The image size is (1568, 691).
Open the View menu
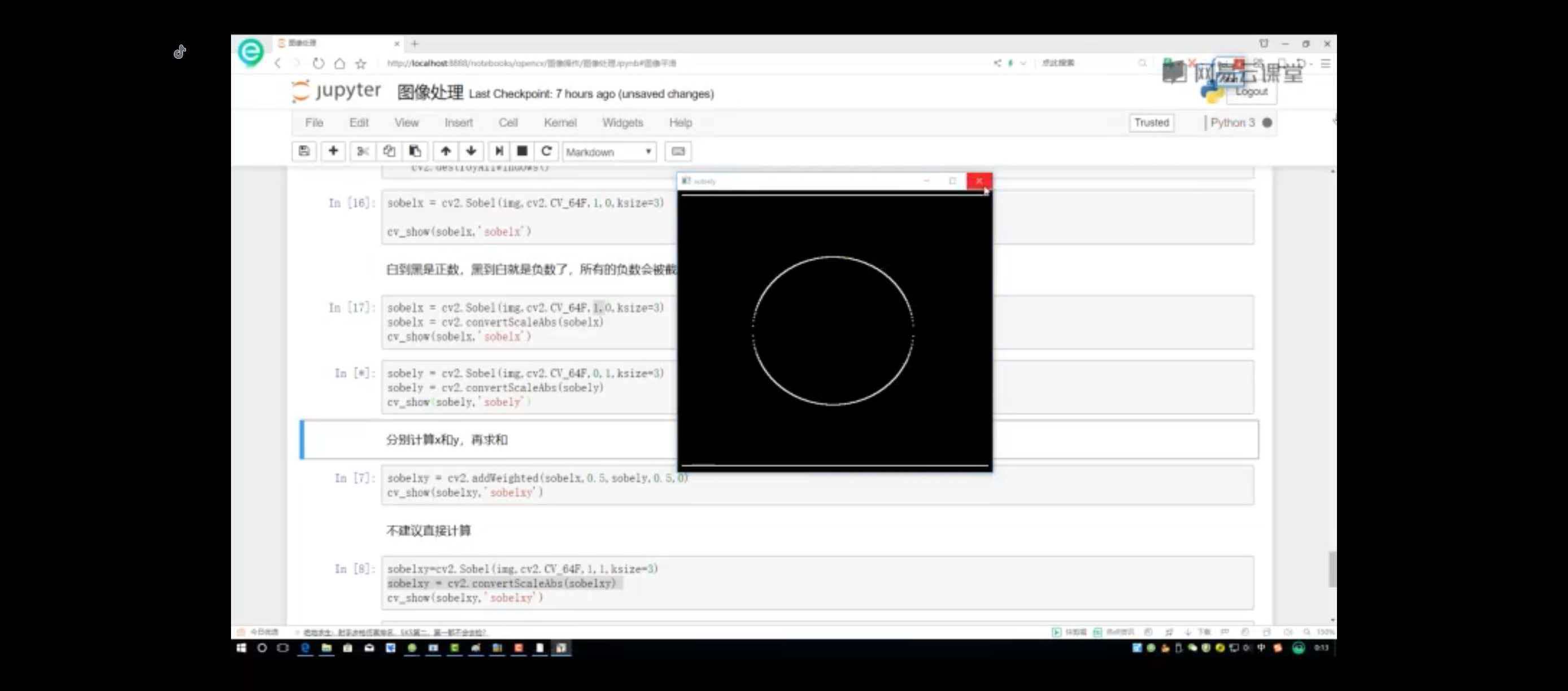pos(407,123)
